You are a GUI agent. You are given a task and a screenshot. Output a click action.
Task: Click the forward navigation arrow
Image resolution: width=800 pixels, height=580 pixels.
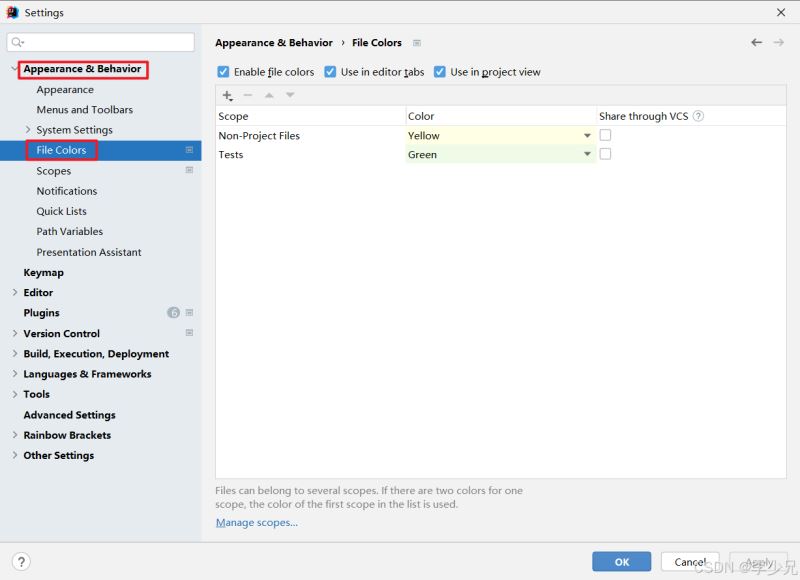tap(779, 42)
